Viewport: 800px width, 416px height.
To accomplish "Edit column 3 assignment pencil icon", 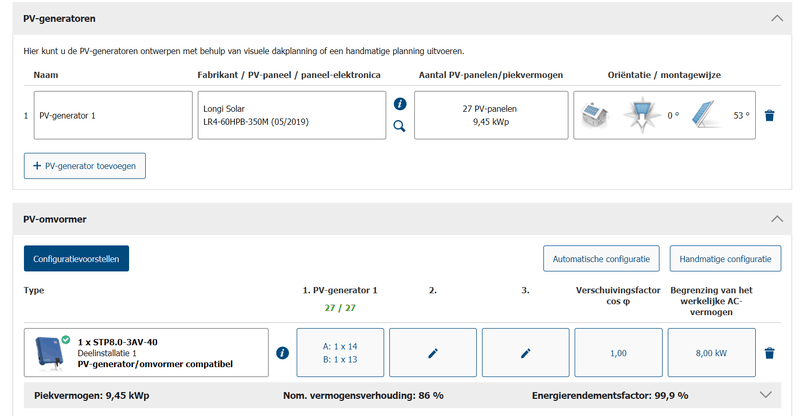I will 526,353.
